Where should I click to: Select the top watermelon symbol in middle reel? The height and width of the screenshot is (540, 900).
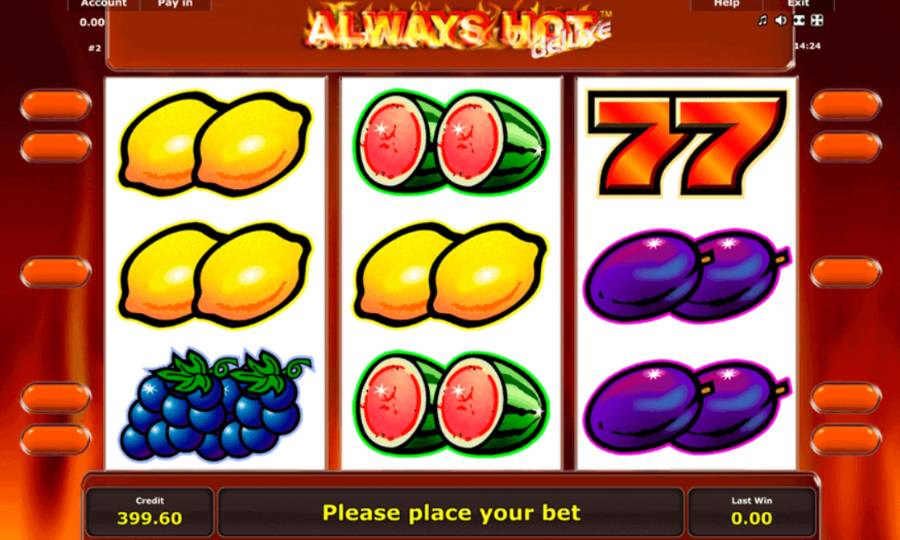(451, 141)
